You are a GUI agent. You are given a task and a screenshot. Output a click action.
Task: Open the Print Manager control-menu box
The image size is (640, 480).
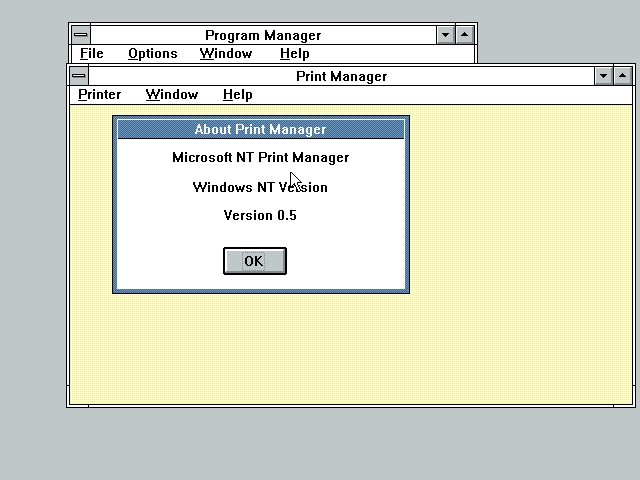pyautogui.click(x=79, y=76)
